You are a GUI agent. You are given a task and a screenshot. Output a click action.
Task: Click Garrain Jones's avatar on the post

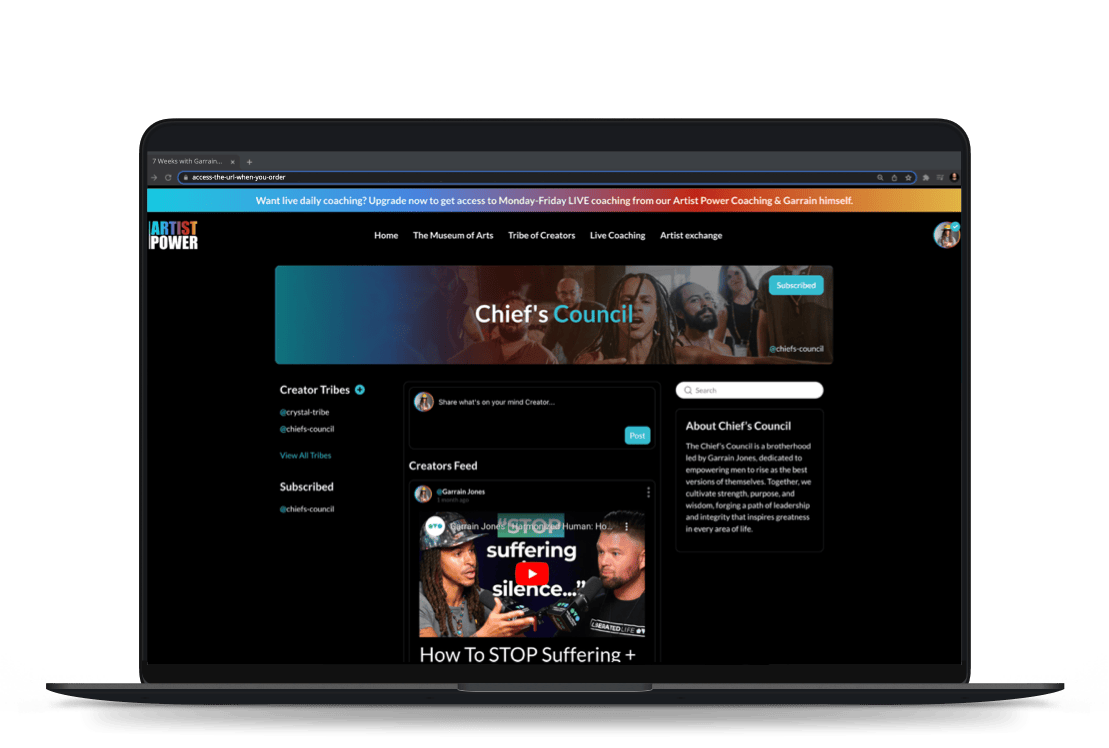click(423, 493)
